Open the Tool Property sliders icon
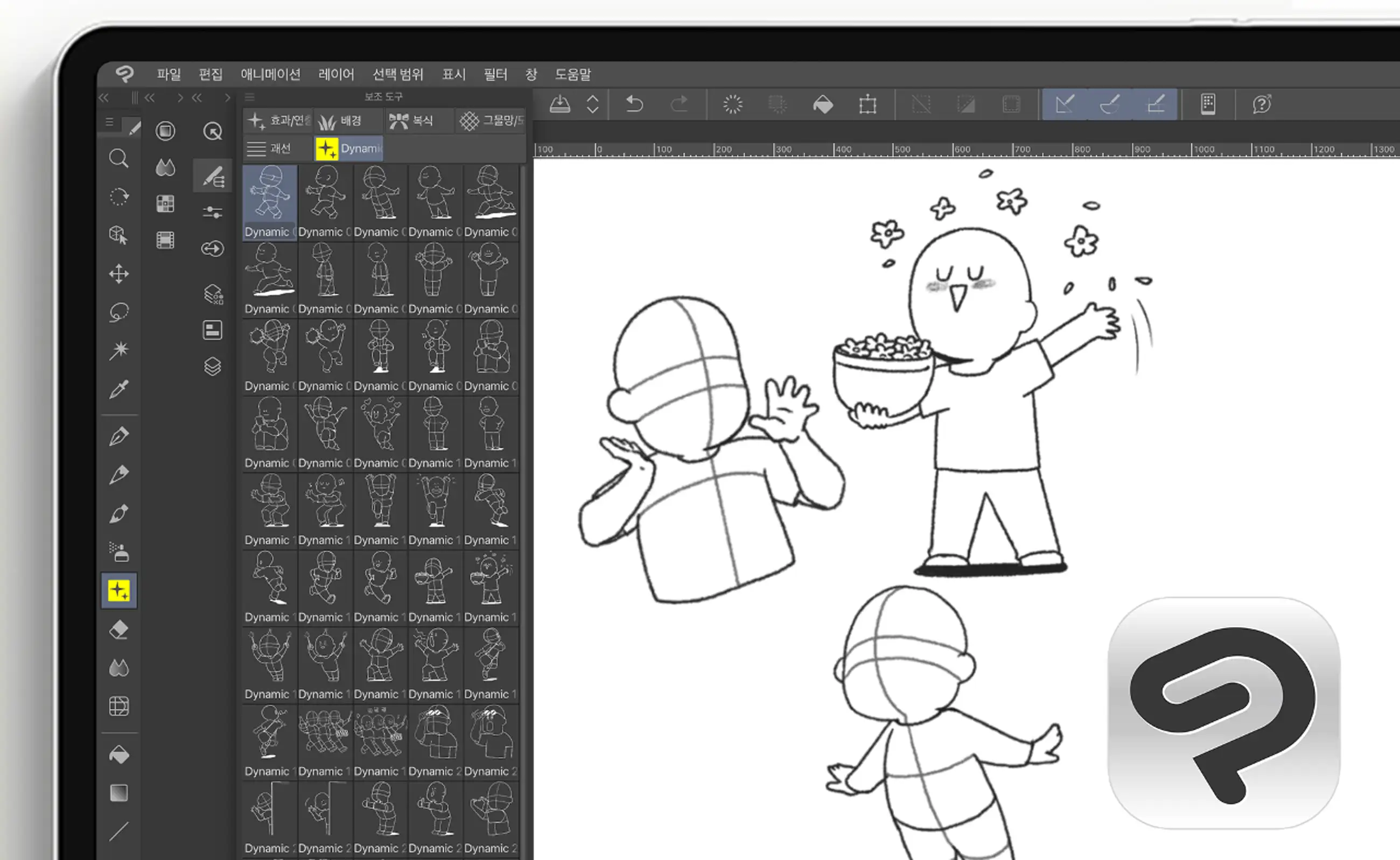This screenshot has width=1400, height=860. pos(212,212)
